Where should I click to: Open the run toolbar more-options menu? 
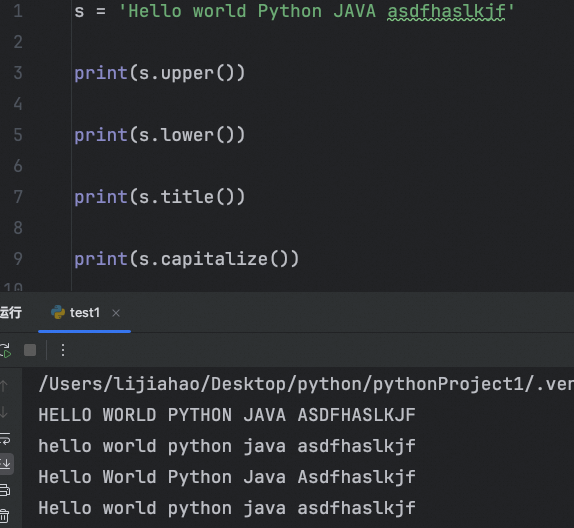(x=63, y=350)
